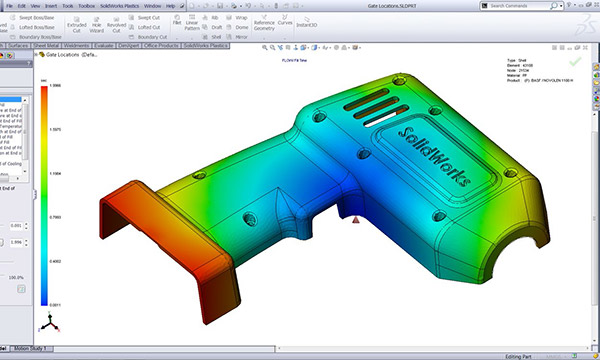Click the green checkmark to confirm
This screenshot has width=600, height=360.
575,62
